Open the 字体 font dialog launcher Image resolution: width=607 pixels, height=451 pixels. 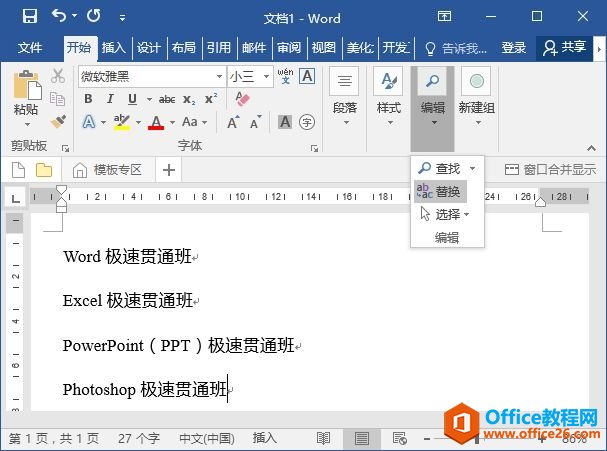pos(314,148)
